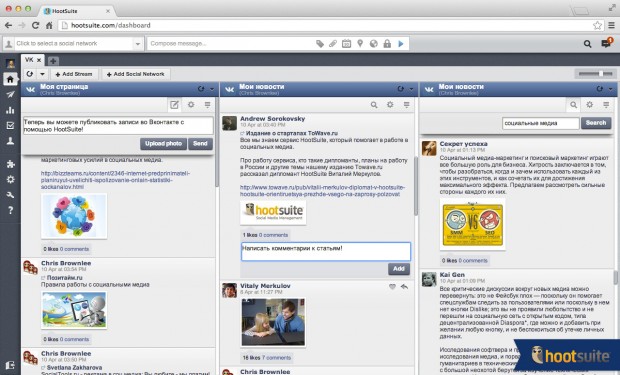Open Моя страница stream header dropdown arrow

tap(212, 89)
